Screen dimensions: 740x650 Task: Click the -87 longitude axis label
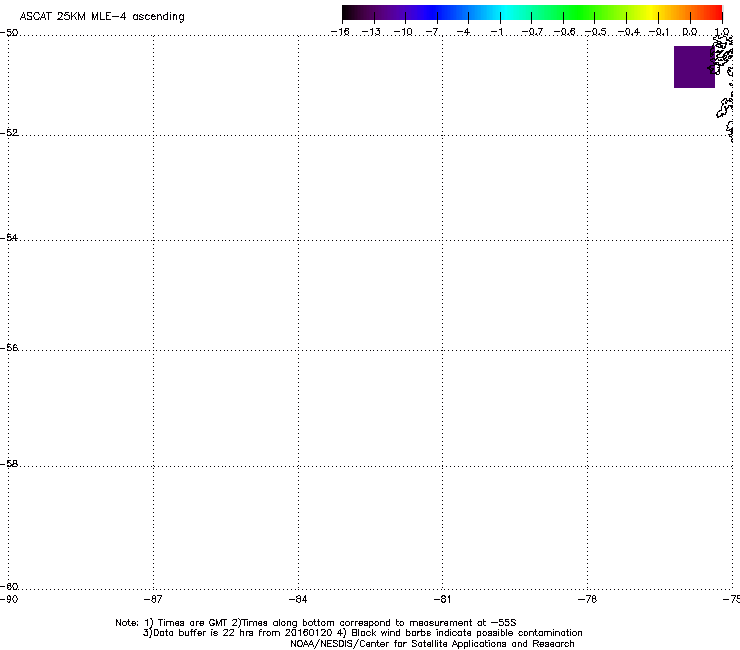[153, 599]
